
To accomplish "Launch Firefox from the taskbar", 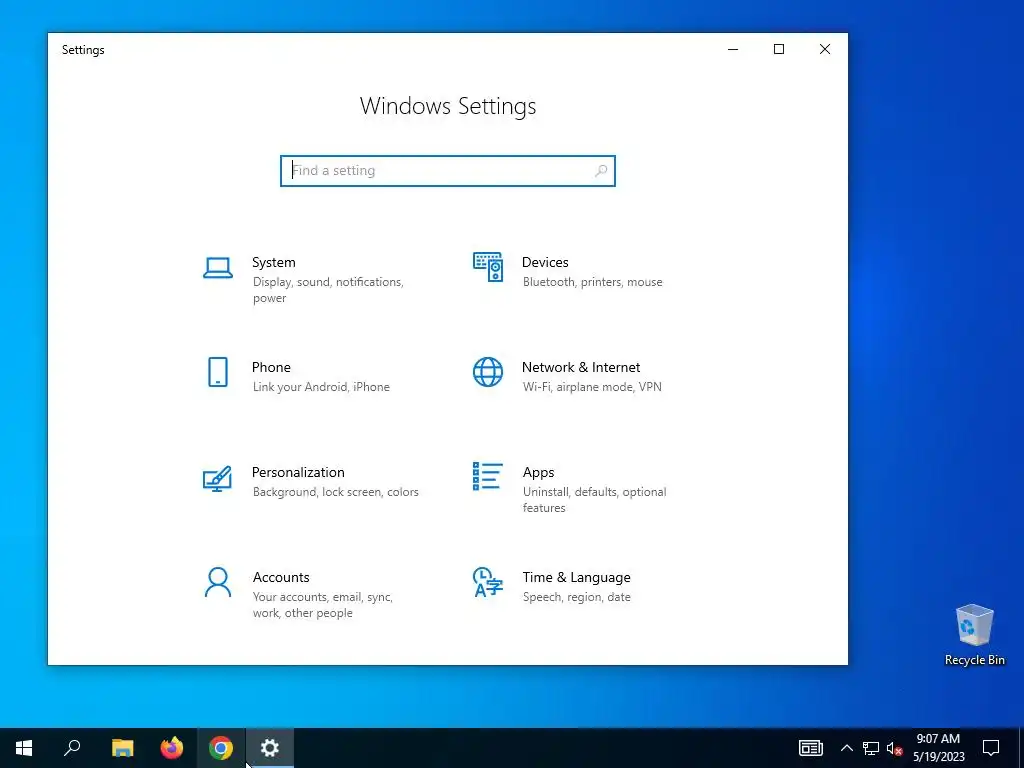I will click(172, 748).
